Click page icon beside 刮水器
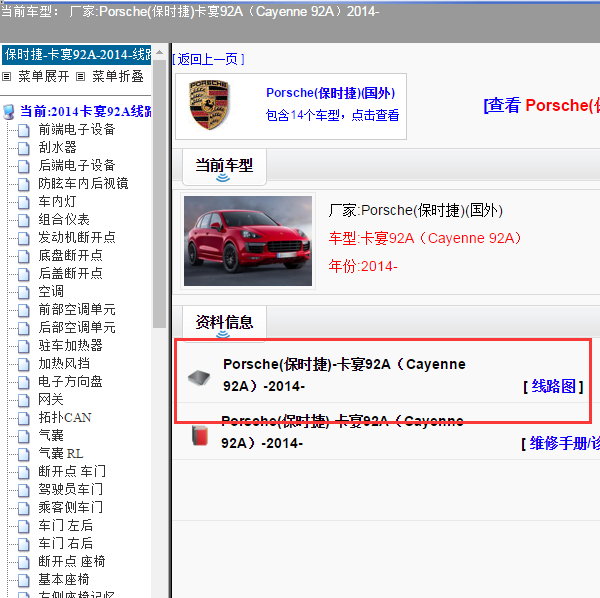 click(24, 148)
